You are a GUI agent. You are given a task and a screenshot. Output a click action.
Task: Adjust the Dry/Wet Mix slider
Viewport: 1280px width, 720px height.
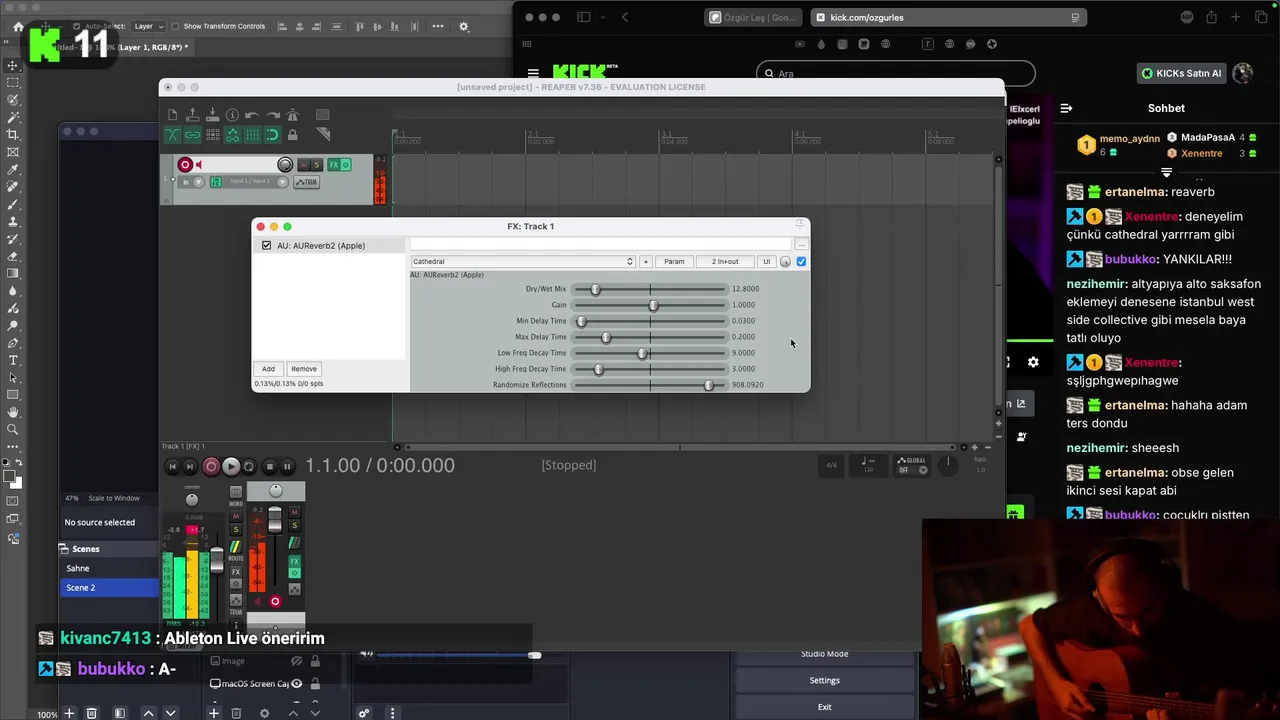650,289
